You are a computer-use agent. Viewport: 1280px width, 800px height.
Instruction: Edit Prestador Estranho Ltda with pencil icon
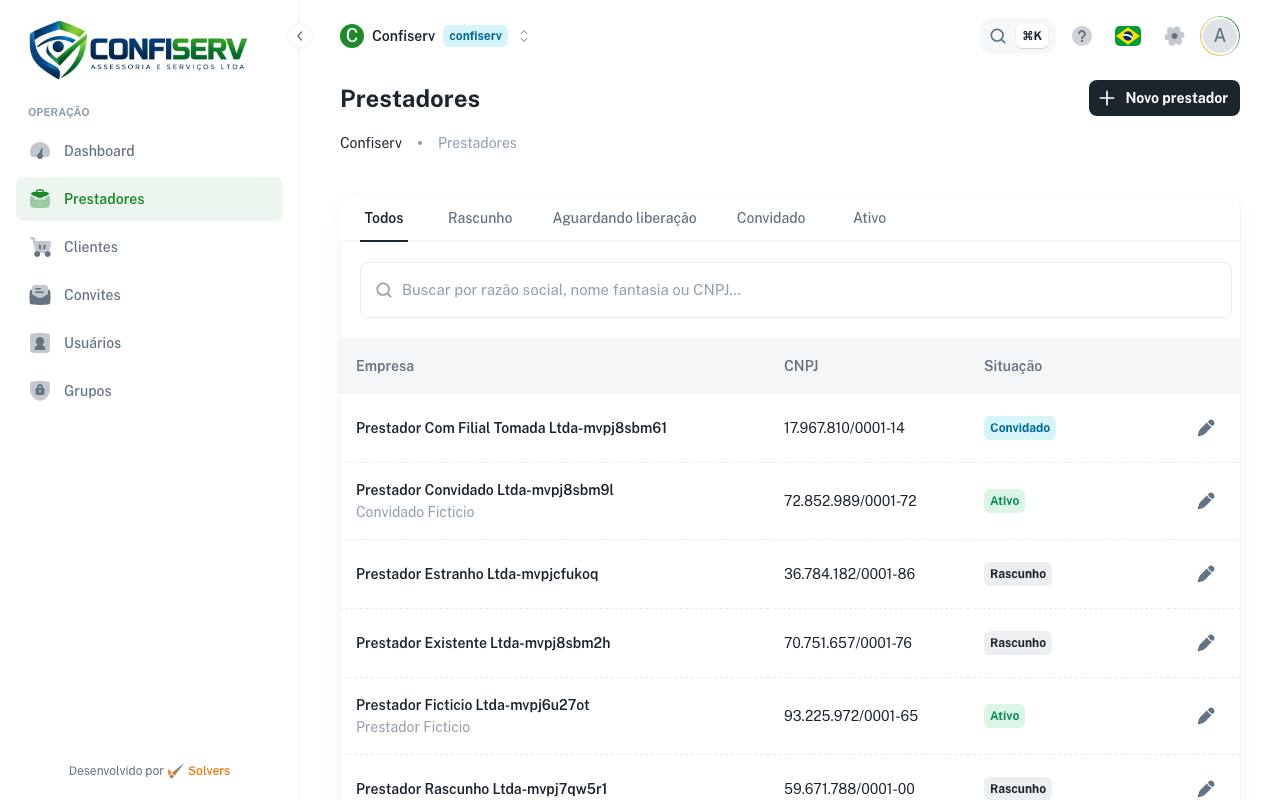(x=1206, y=574)
